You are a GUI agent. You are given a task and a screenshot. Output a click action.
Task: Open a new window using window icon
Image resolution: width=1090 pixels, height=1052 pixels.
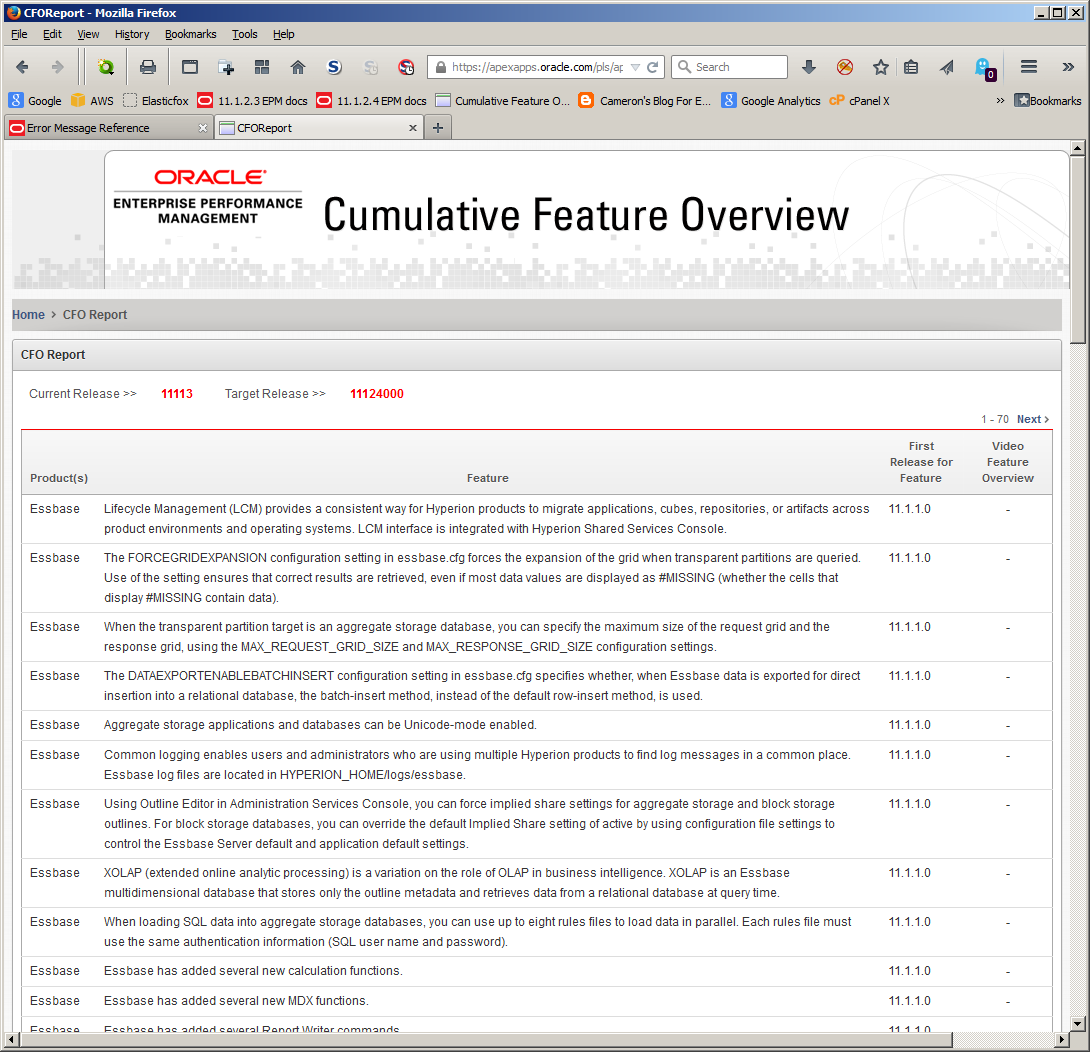coord(190,67)
